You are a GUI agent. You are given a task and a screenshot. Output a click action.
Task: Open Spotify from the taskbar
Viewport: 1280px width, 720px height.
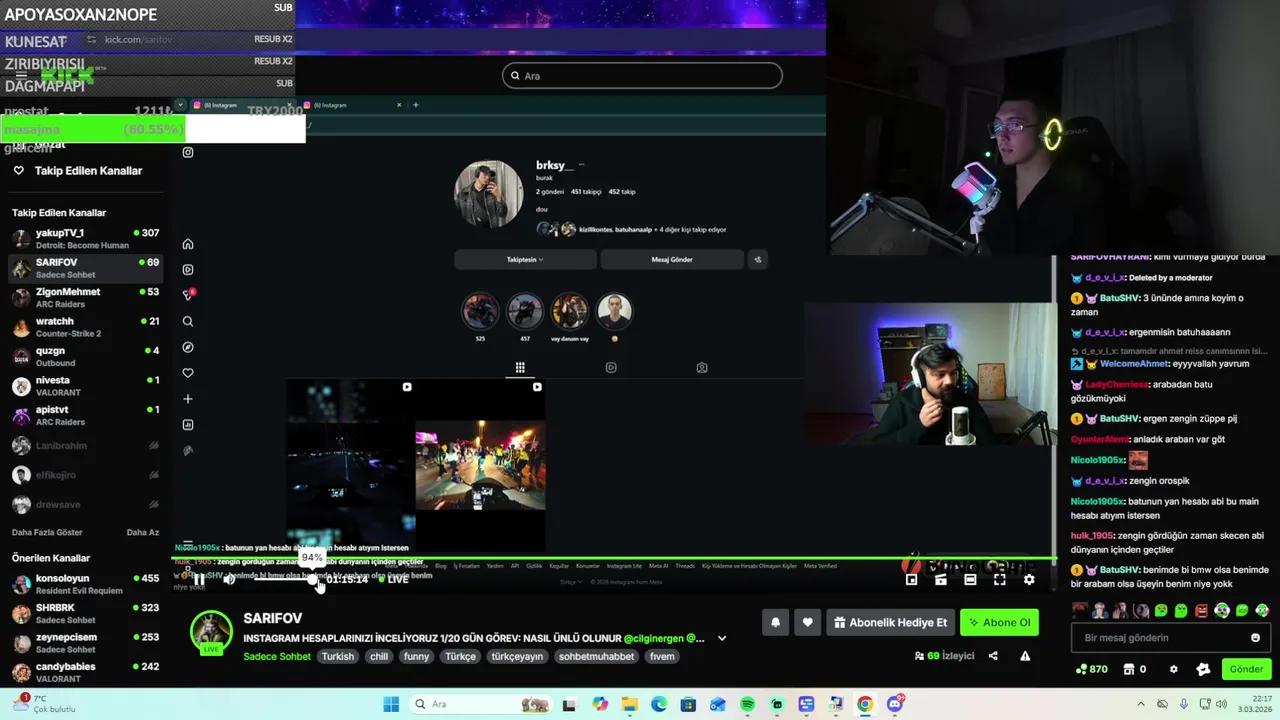click(747, 704)
